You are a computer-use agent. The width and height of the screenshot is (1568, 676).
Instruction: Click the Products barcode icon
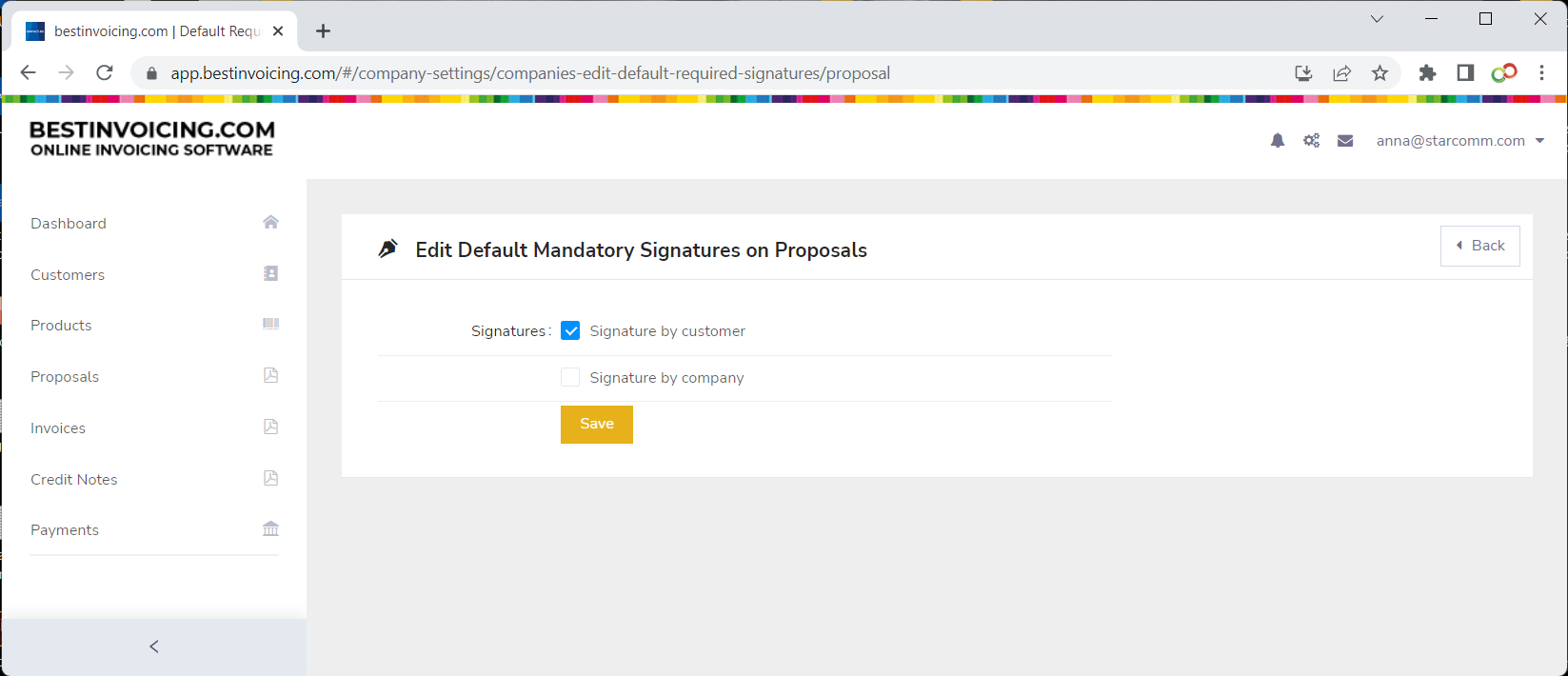click(270, 324)
